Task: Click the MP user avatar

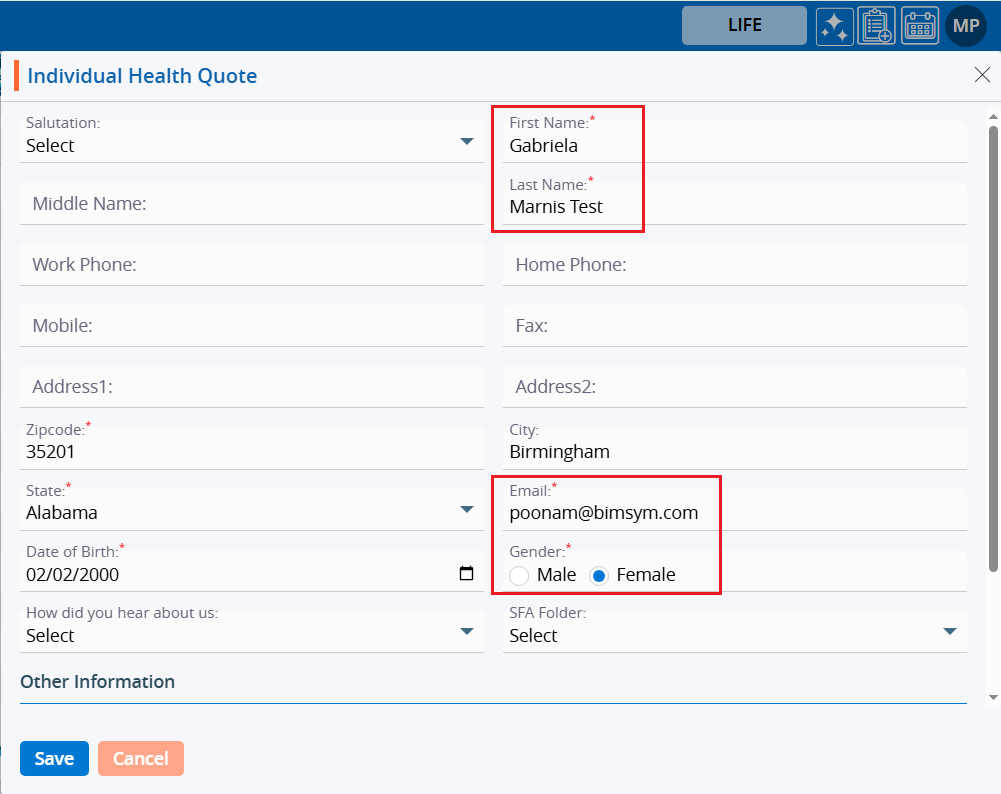Action: [x=966, y=26]
